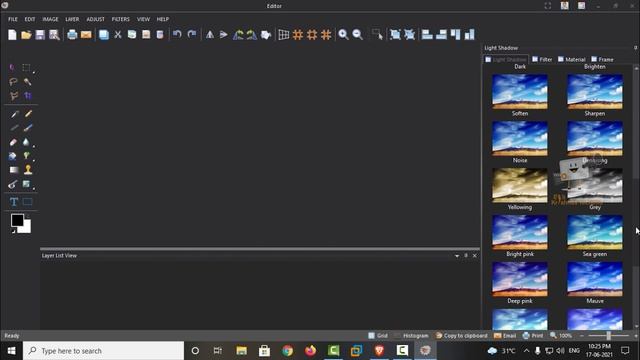This screenshot has width=640, height=360.
Task: Open the FILTERS menu
Action: coord(120,19)
